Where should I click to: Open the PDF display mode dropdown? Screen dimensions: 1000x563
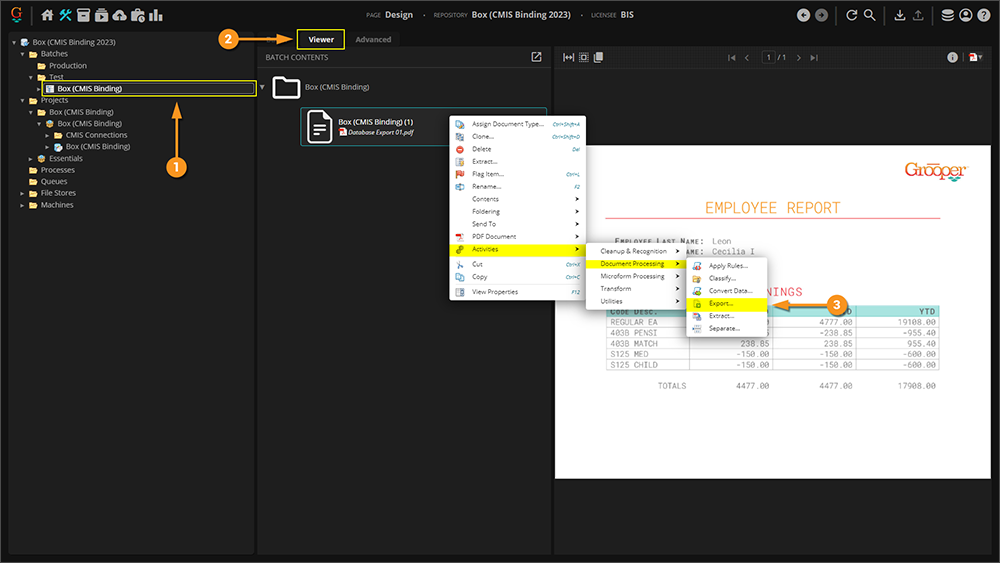[974, 58]
